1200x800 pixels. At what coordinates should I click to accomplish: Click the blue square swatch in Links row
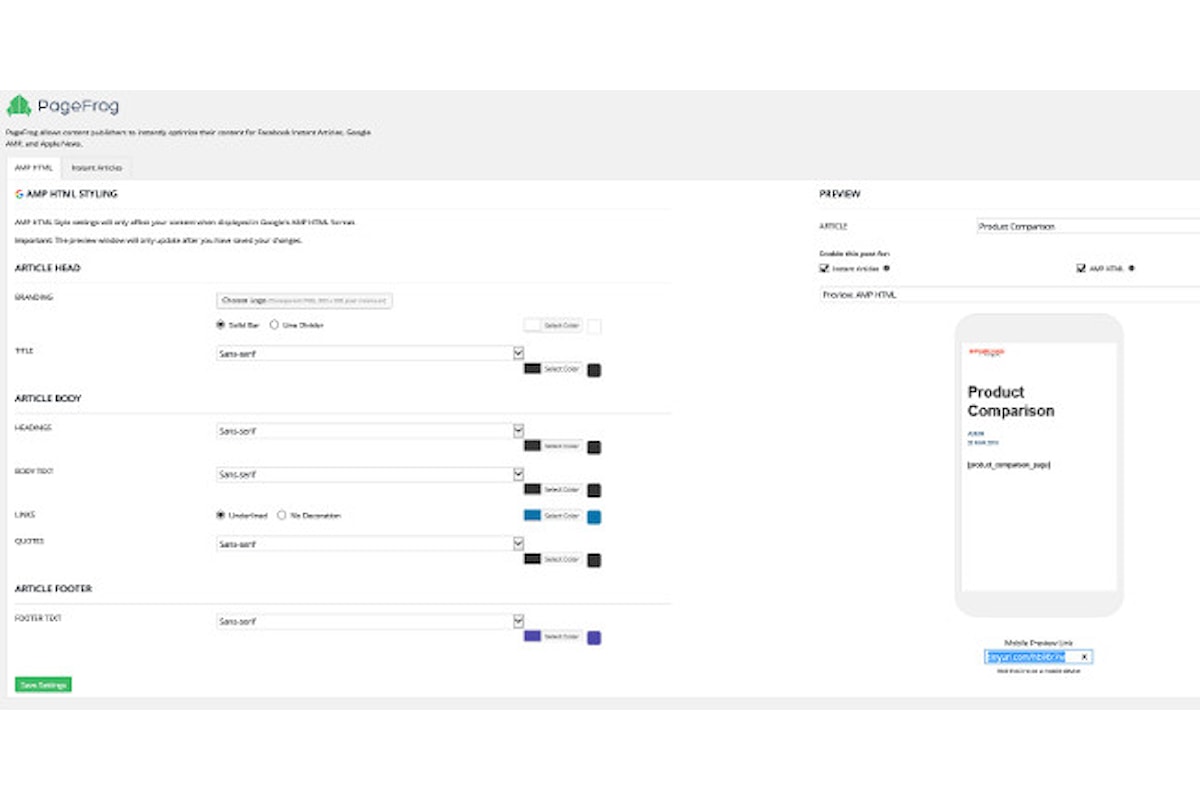click(594, 517)
